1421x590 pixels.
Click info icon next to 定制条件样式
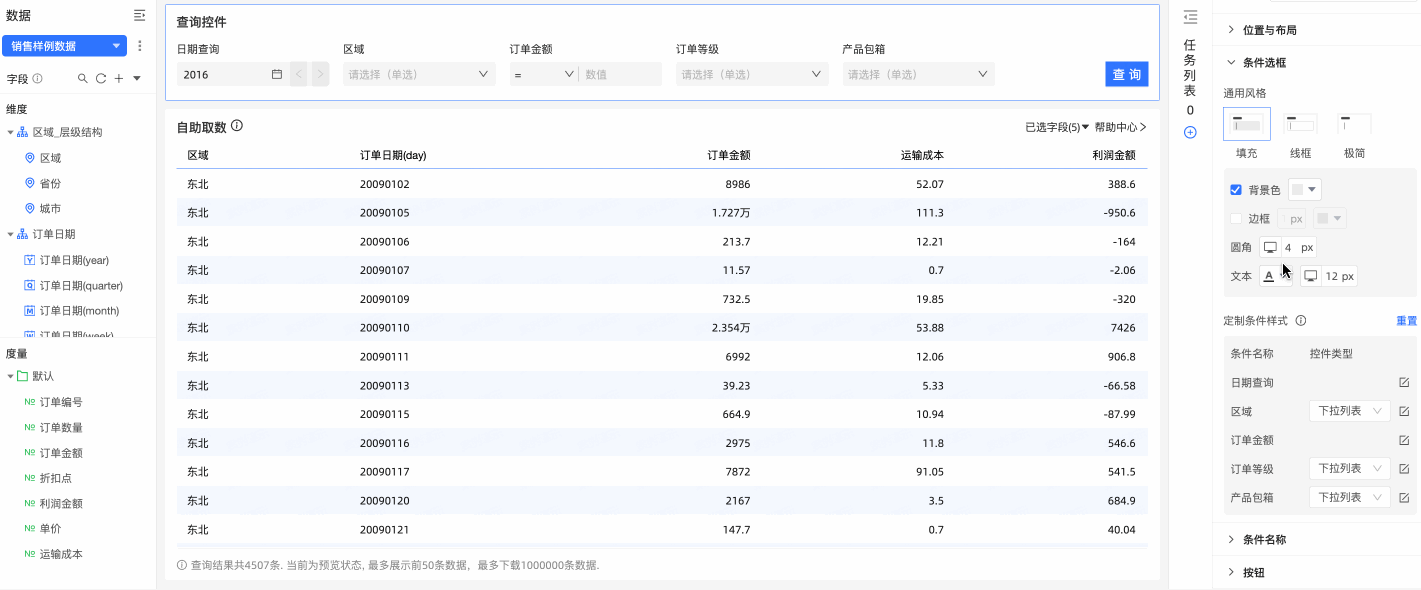tap(1301, 321)
